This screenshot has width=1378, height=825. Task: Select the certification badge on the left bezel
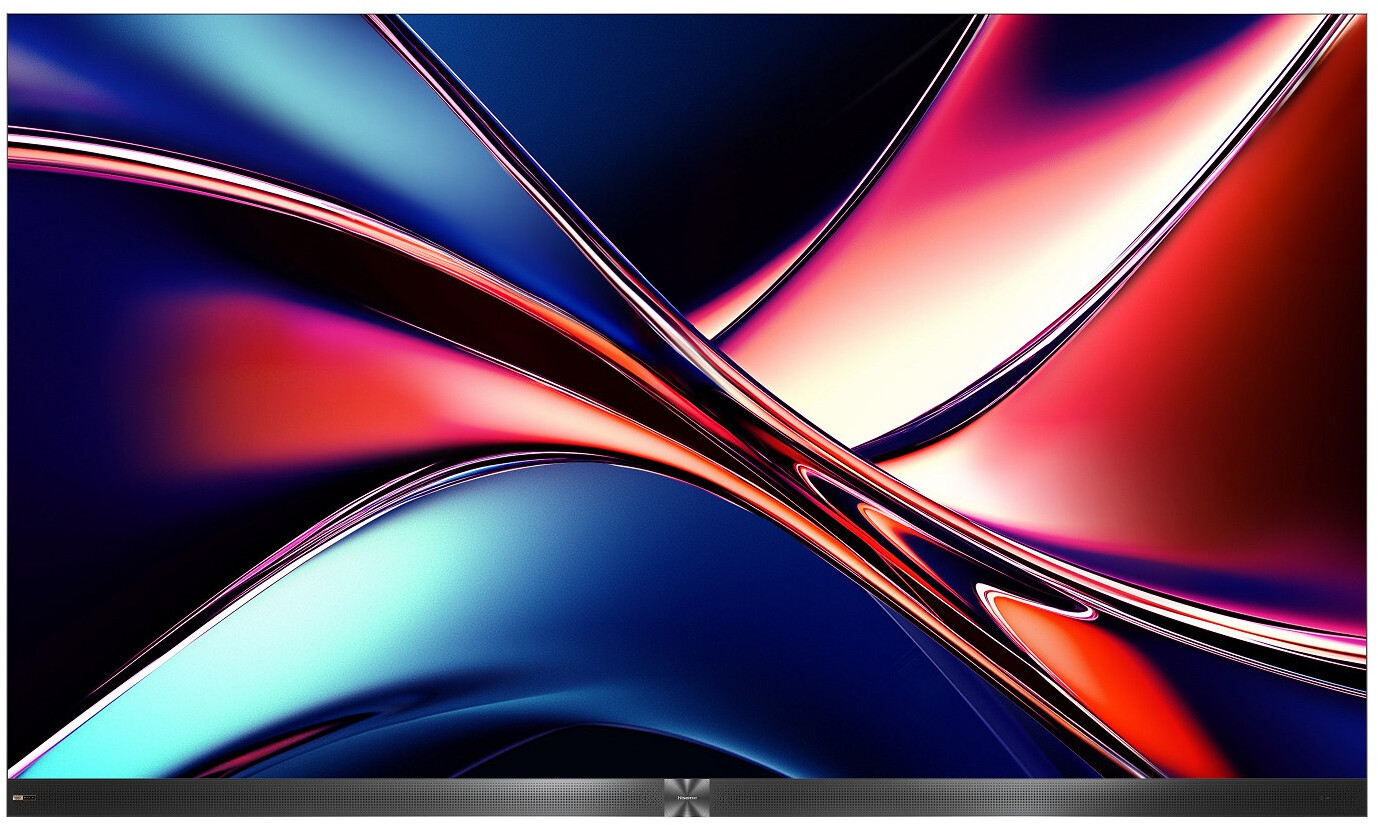pyautogui.click(x=22, y=797)
